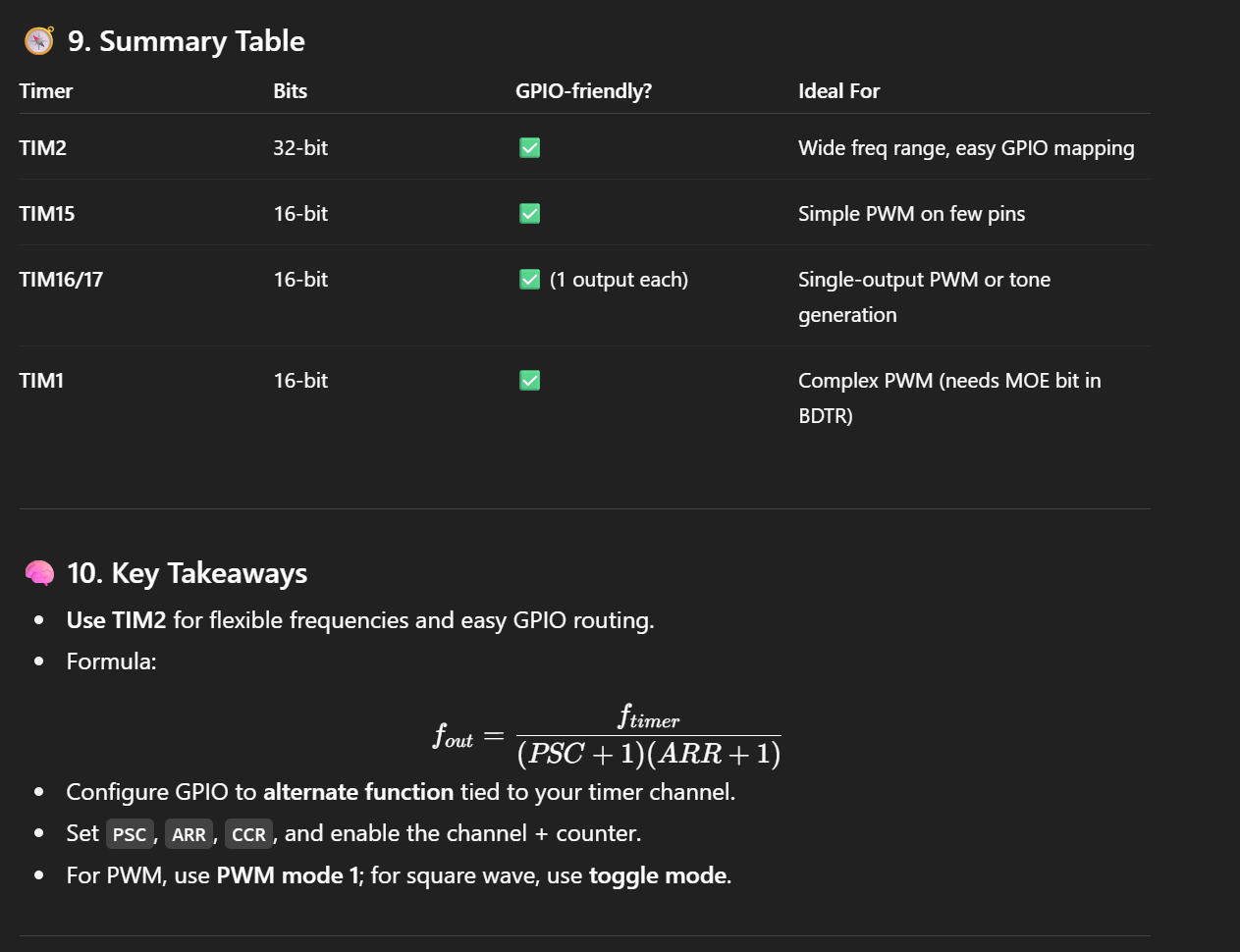Select the PSC inline code chip

point(130,834)
